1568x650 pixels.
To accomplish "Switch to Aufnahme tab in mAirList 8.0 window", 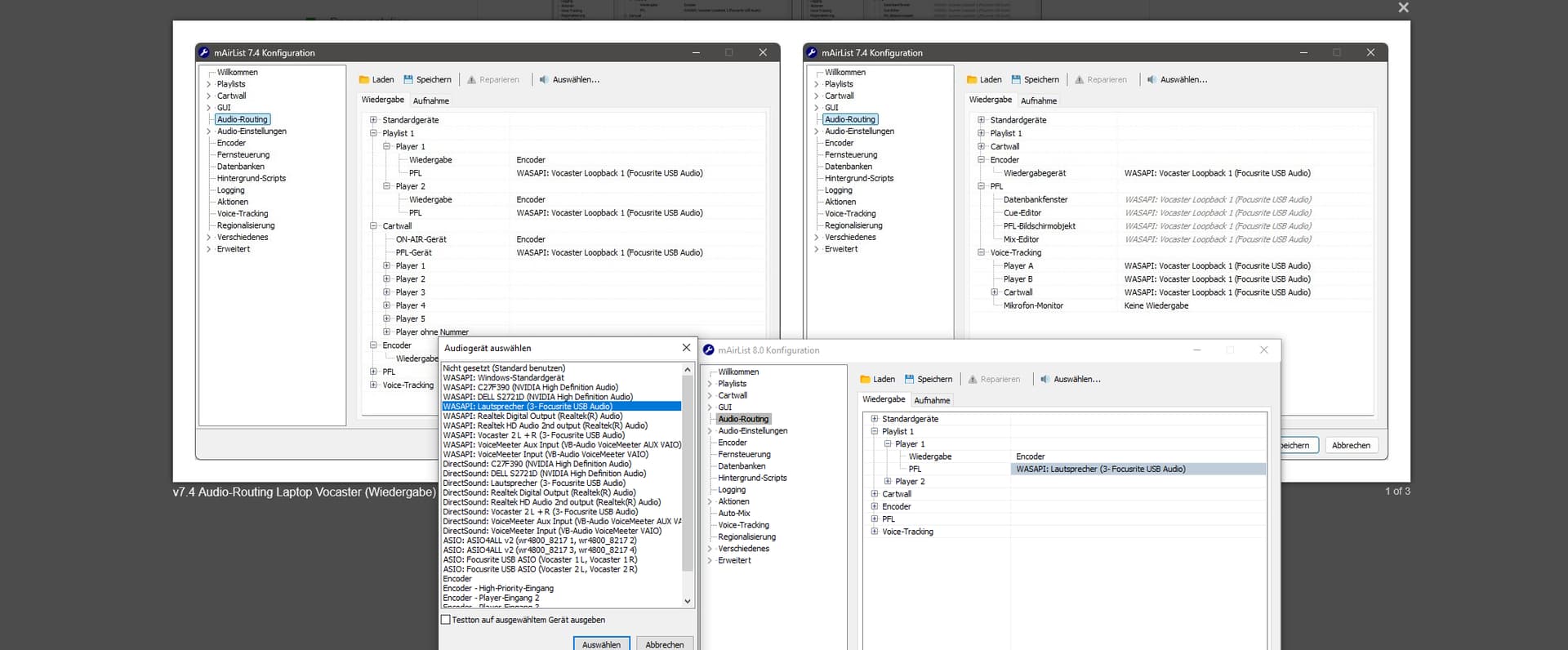I will [932, 400].
